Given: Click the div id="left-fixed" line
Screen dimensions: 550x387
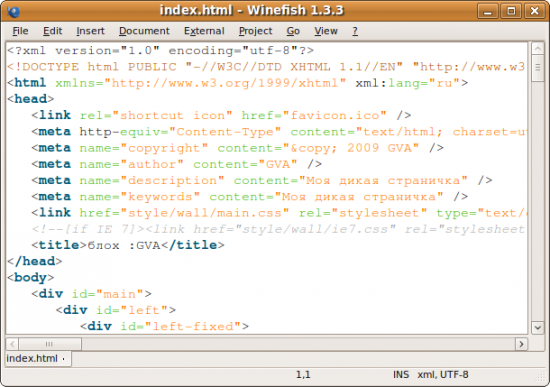Looking at the screenshot, I should [164, 326].
